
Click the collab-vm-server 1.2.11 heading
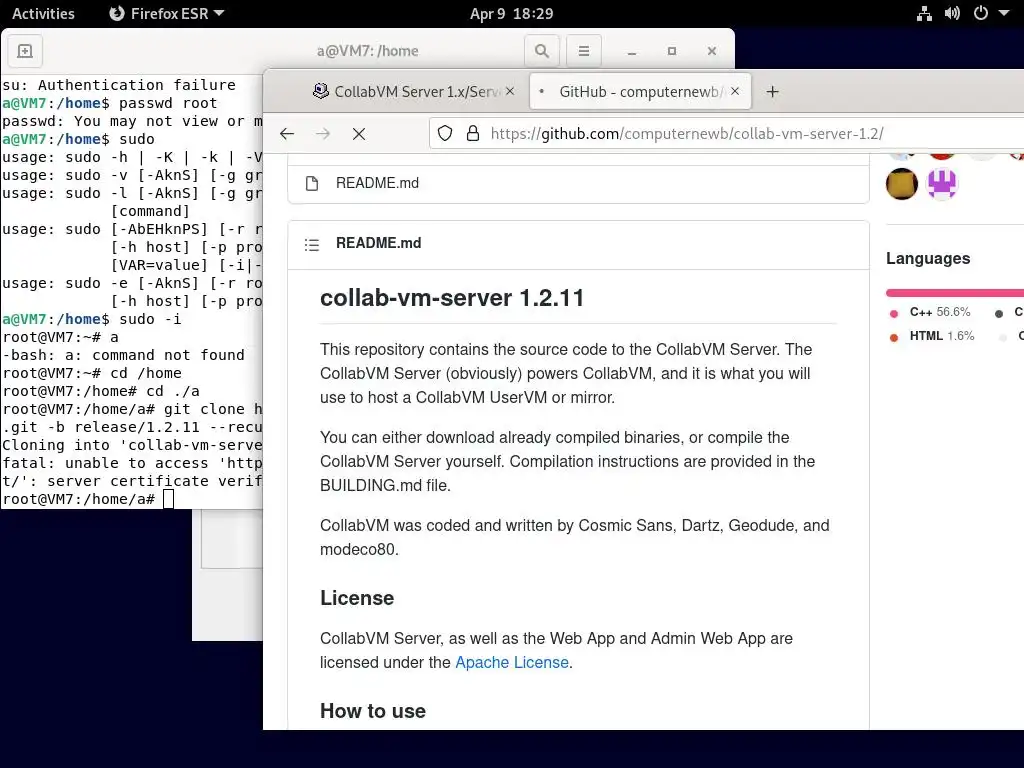452,298
